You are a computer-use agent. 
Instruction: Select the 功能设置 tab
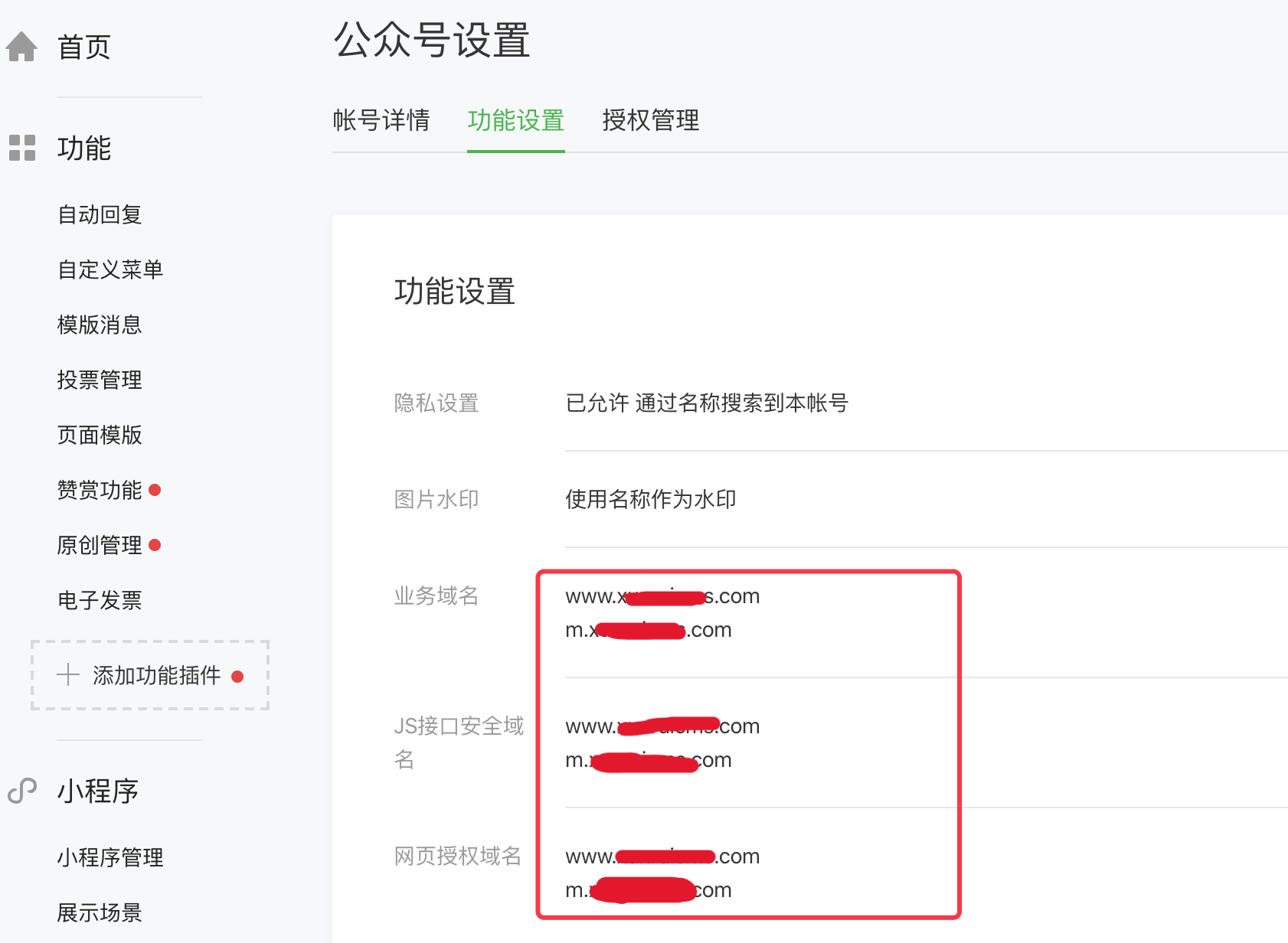515,120
